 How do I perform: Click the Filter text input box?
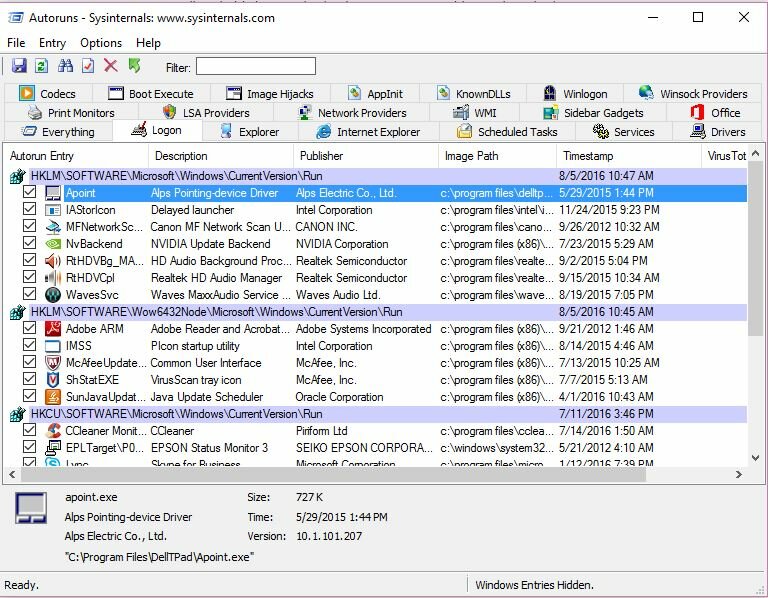tap(256, 67)
